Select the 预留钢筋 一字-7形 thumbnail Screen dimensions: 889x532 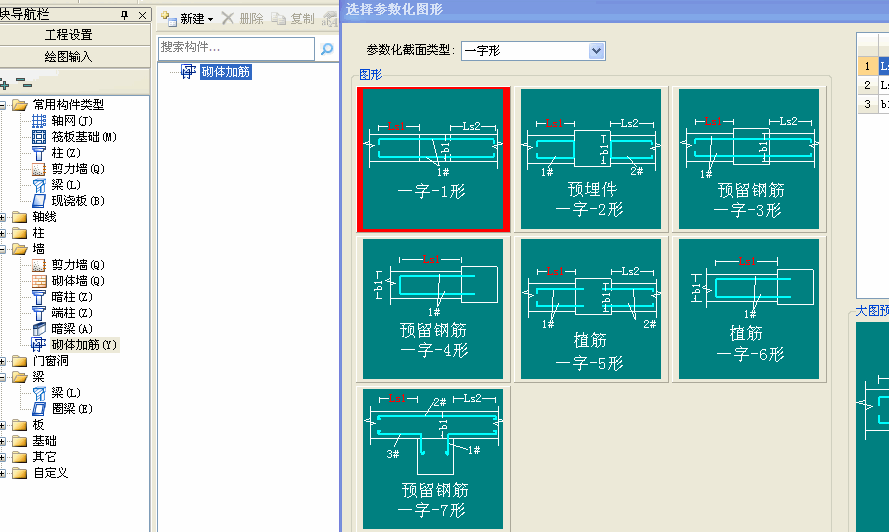point(433,459)
